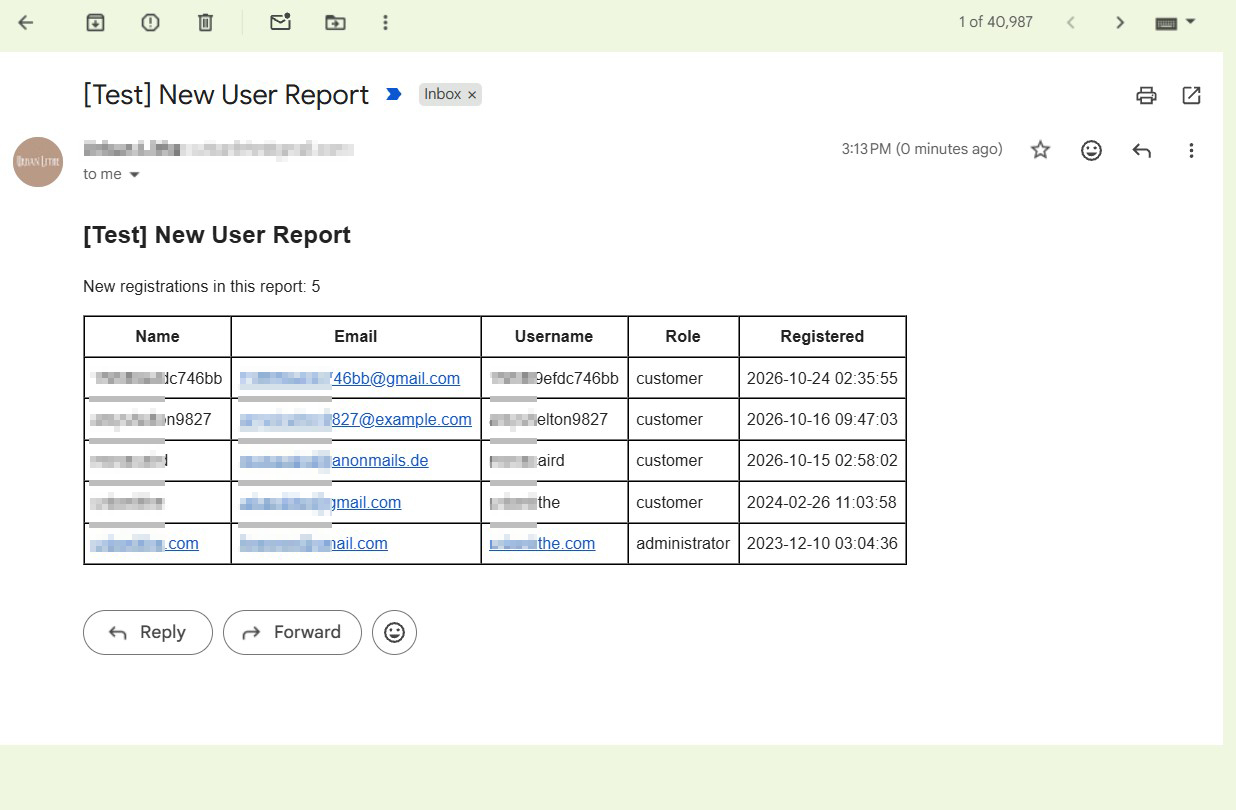Click the 'Email' column header
The image size is (1236, 810).
click(356, 336)
